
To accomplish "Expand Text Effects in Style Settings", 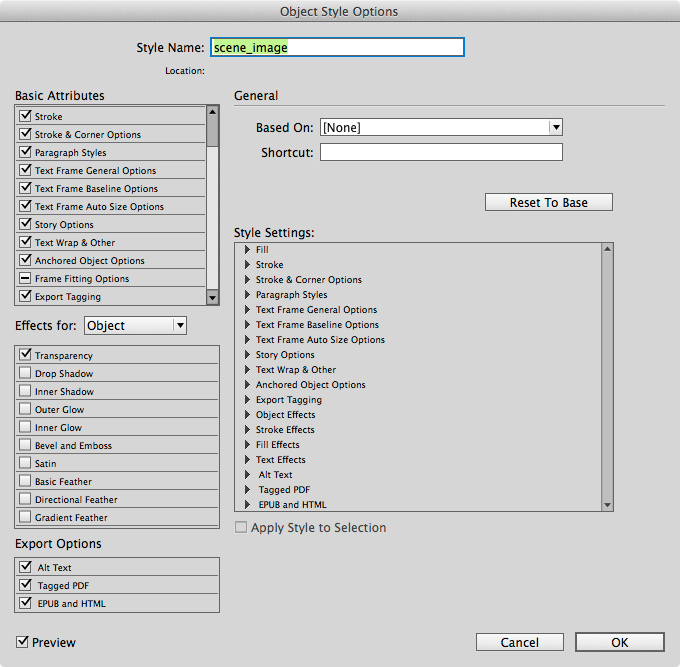I will [247, 460].
